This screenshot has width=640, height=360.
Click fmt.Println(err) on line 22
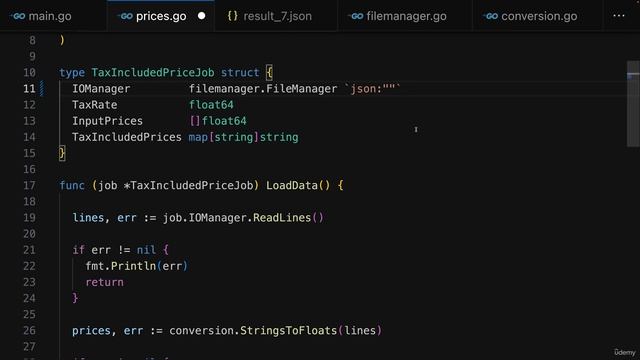[x=137, y=266]
